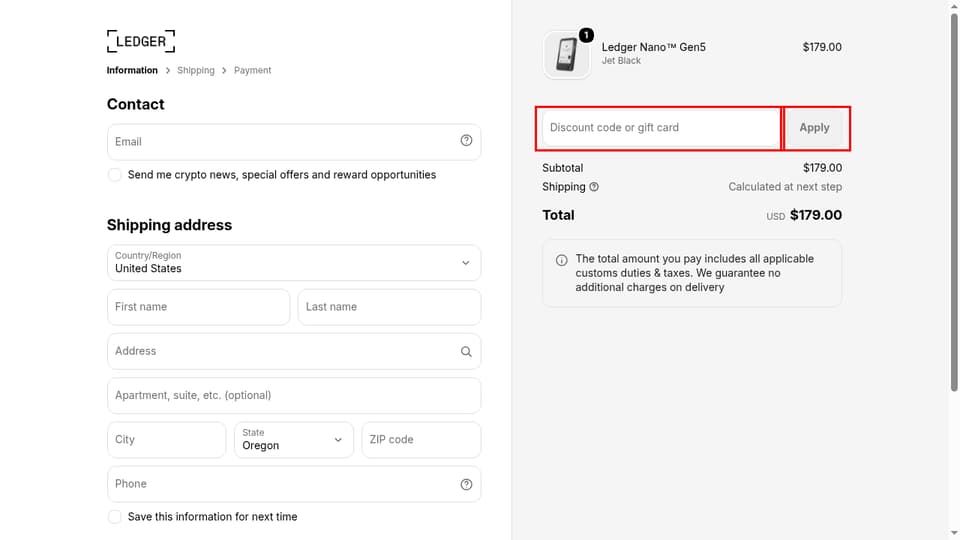Focus the ZIP code field

pyautogui.click(x=421, y=440)
